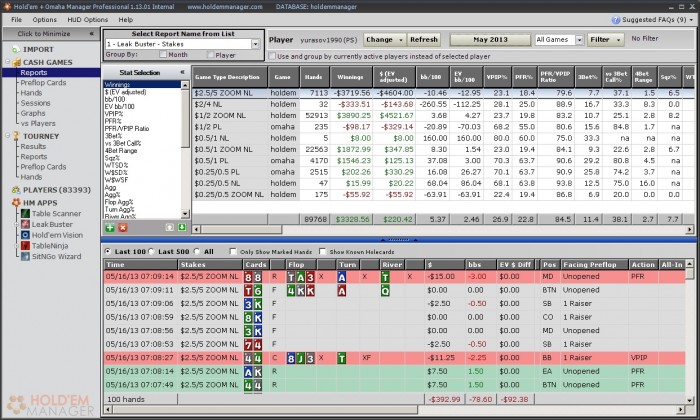Toggle the Group By Month checkbox
This screenshot has height=420, width=700.
click(163, 54)
